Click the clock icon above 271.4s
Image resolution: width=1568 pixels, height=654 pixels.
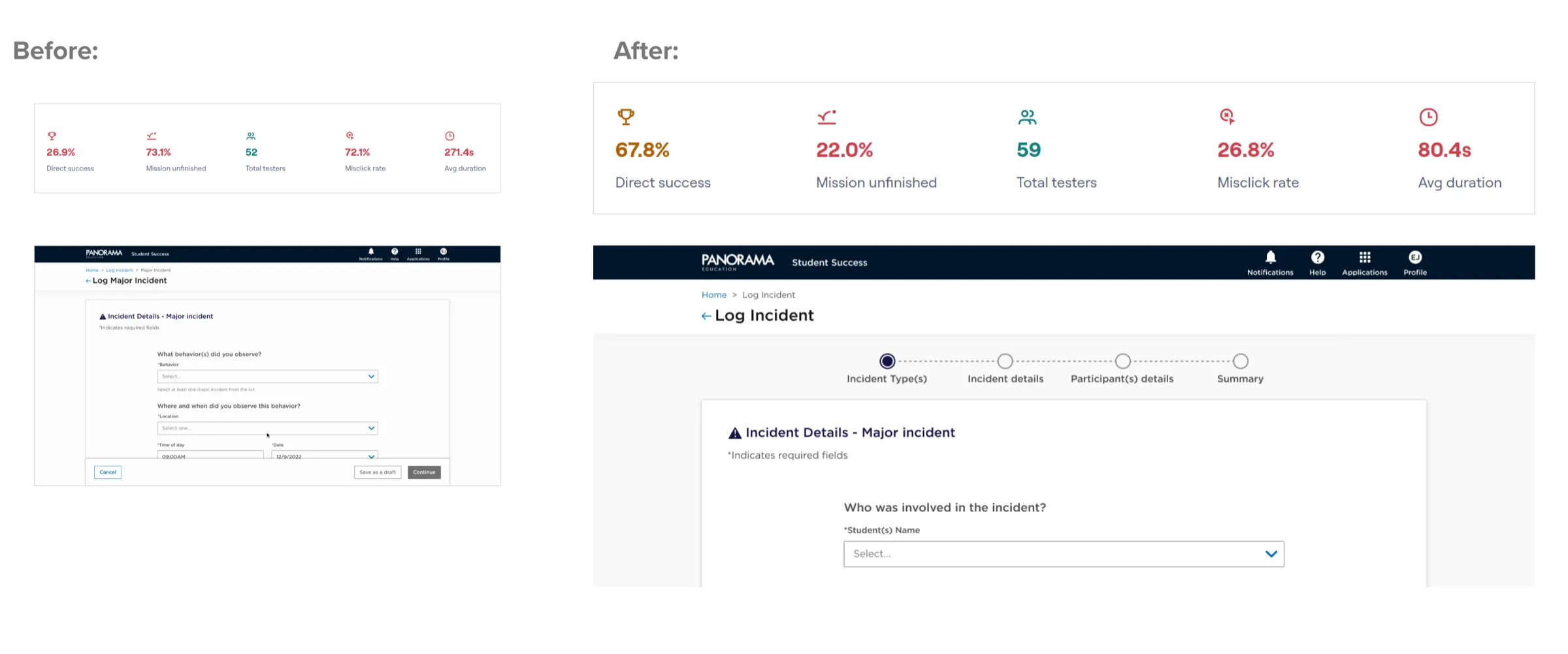point(449,136)
